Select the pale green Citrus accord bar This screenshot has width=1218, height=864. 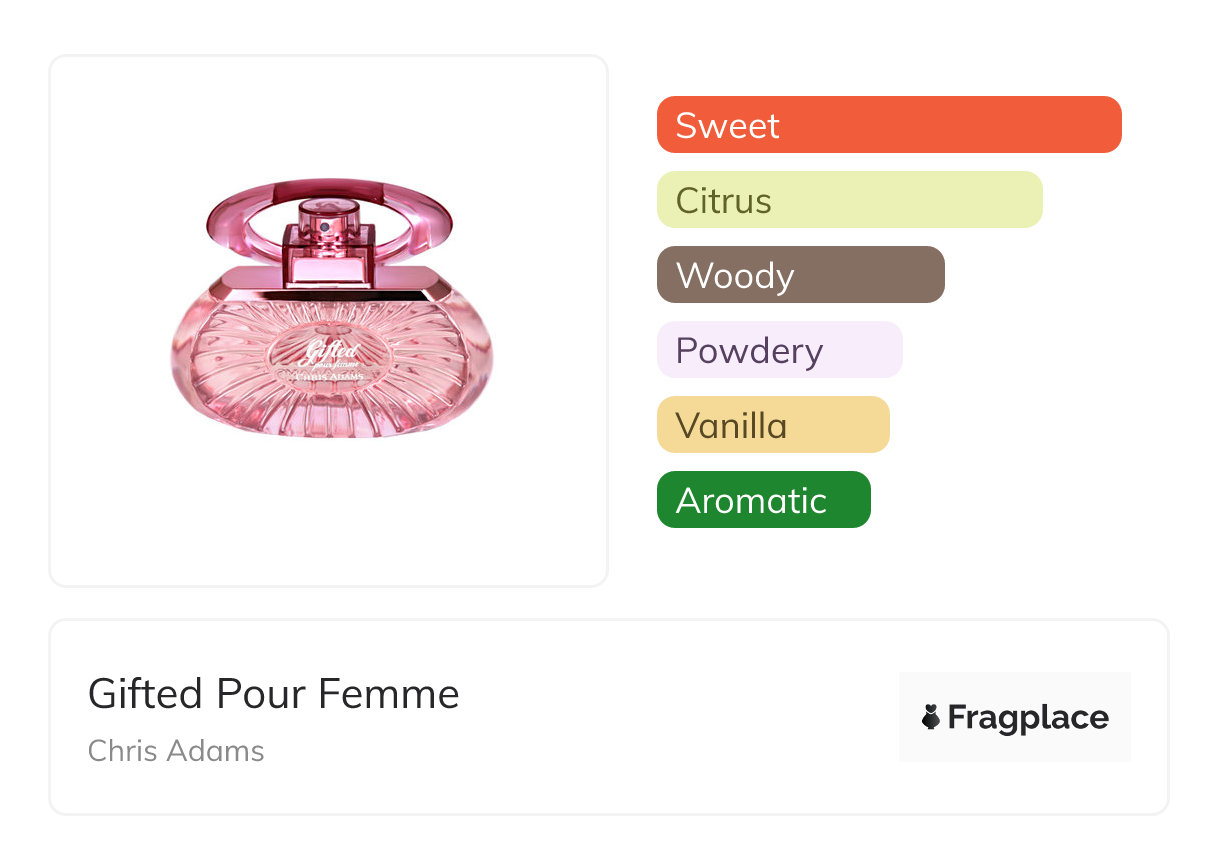pyautogui.click(x=849, y=200)
